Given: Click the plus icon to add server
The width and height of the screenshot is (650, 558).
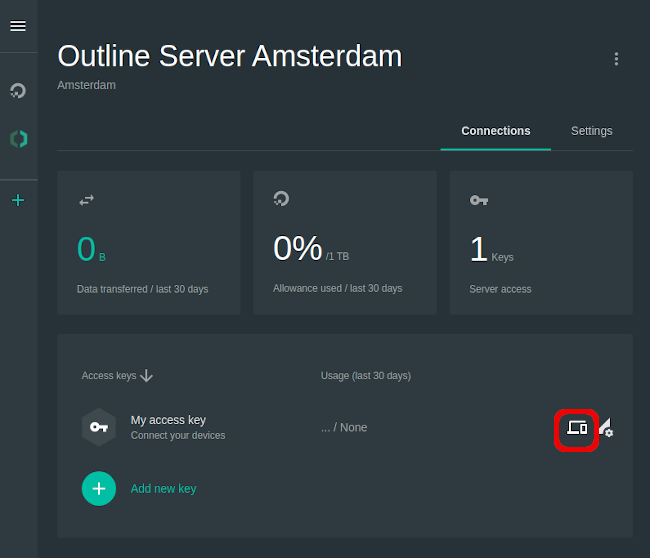Looking at the screenshot, I should [x=18, y=200].
